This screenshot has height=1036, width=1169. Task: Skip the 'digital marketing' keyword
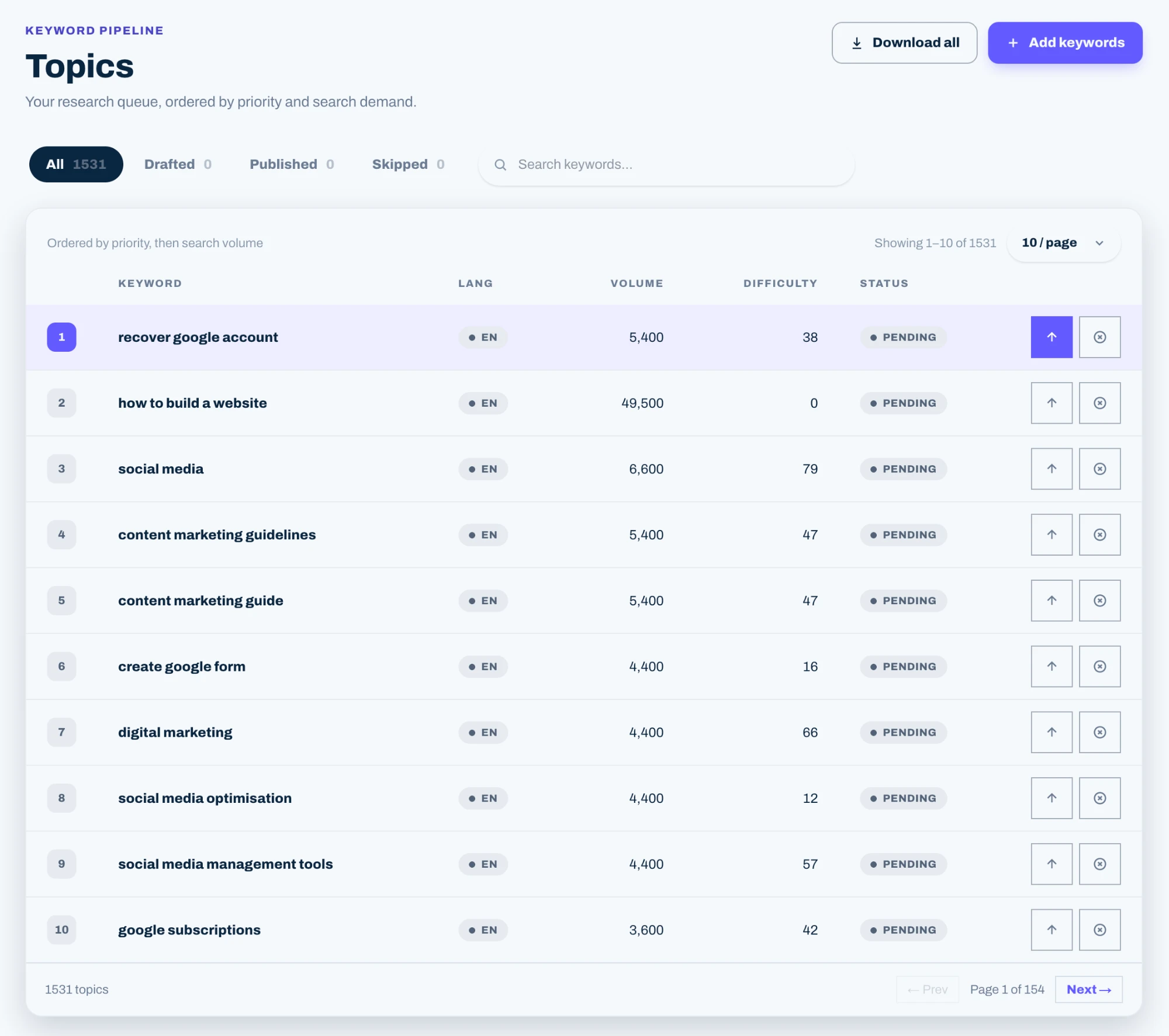coord(1099,732)
